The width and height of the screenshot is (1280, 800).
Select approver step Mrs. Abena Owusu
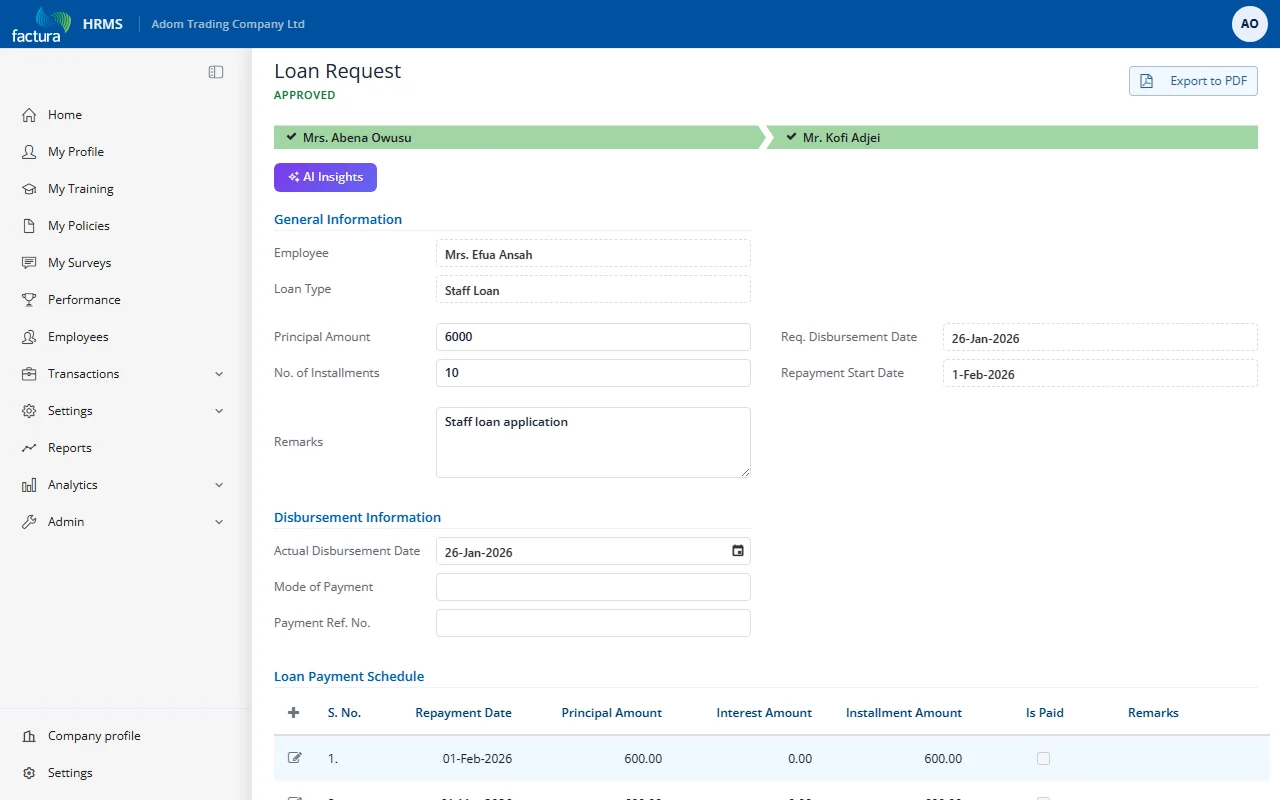point(518,138)
